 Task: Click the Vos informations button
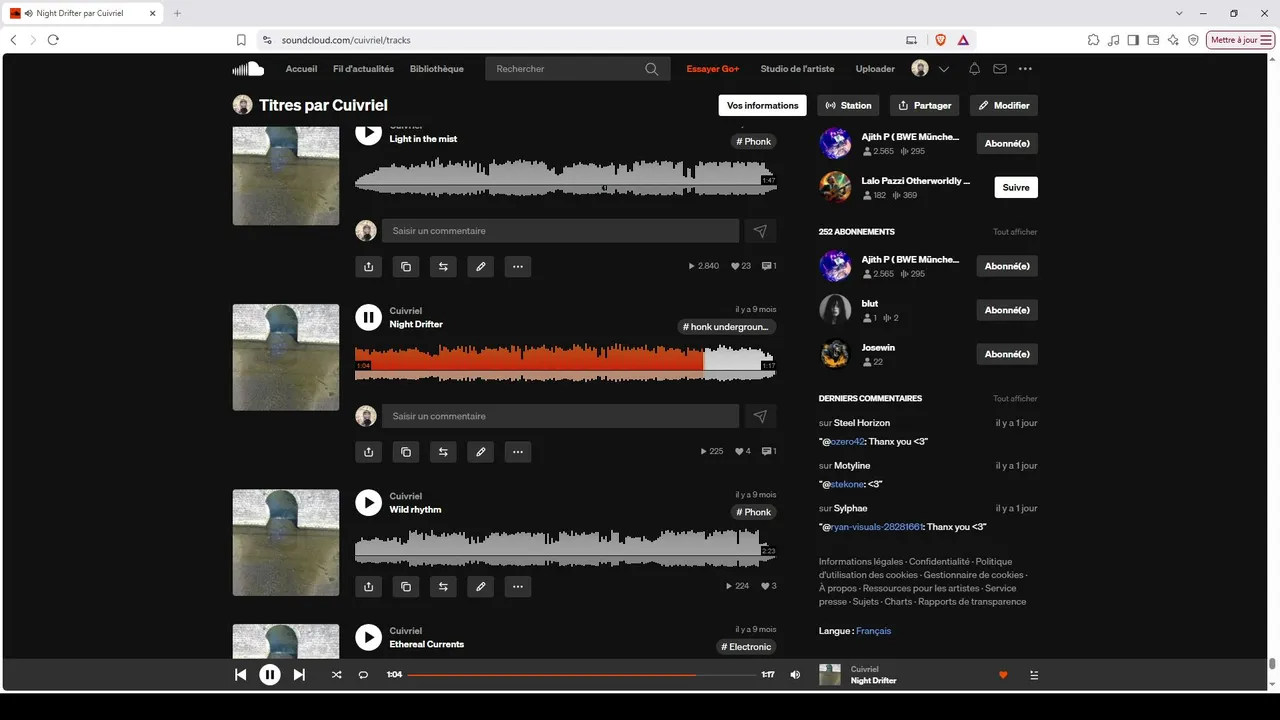click(x=762, y=105)
